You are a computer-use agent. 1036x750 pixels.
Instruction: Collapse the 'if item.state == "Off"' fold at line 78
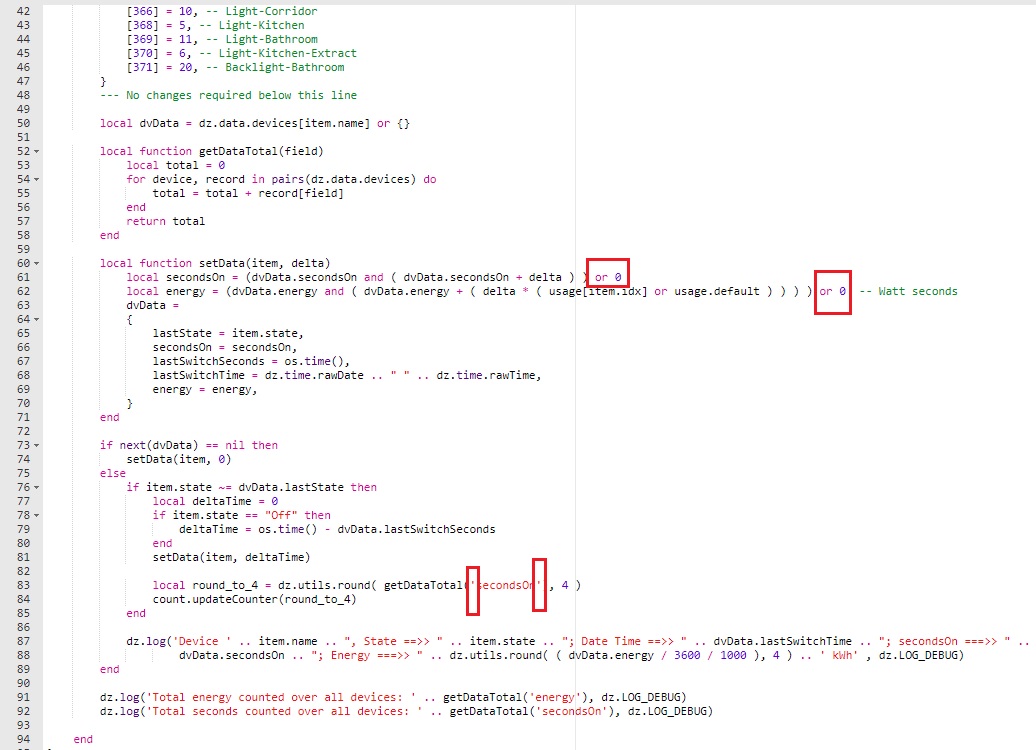coord(36,515)
